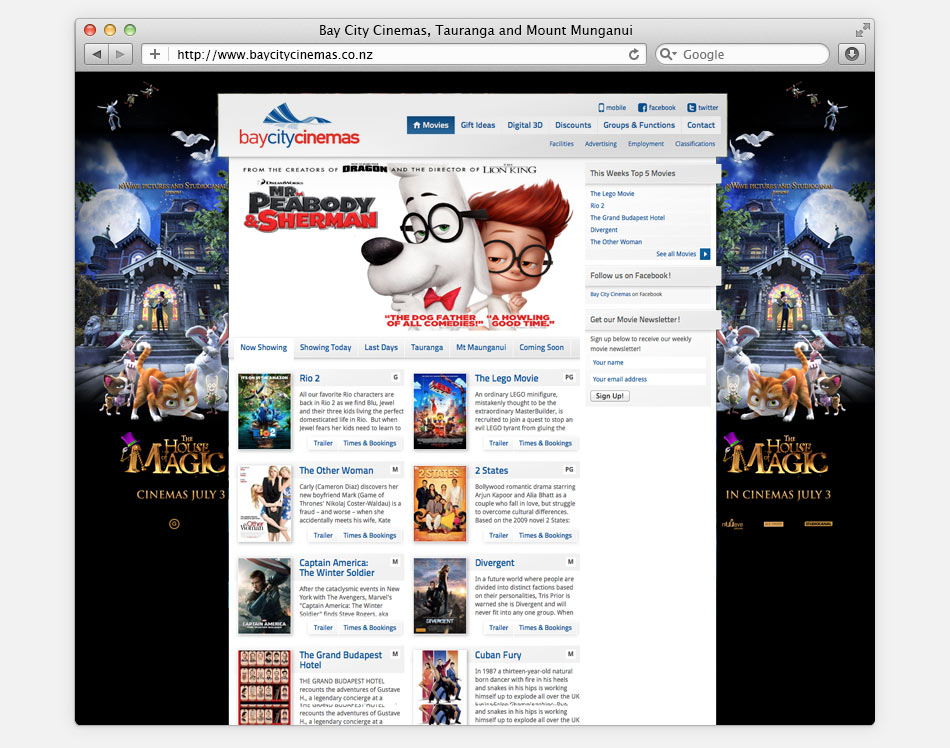Image resolution: width=950 pixels, height=748 pixels.
Task: Click the See all Movies arrow
Action: tap(705, 254)
